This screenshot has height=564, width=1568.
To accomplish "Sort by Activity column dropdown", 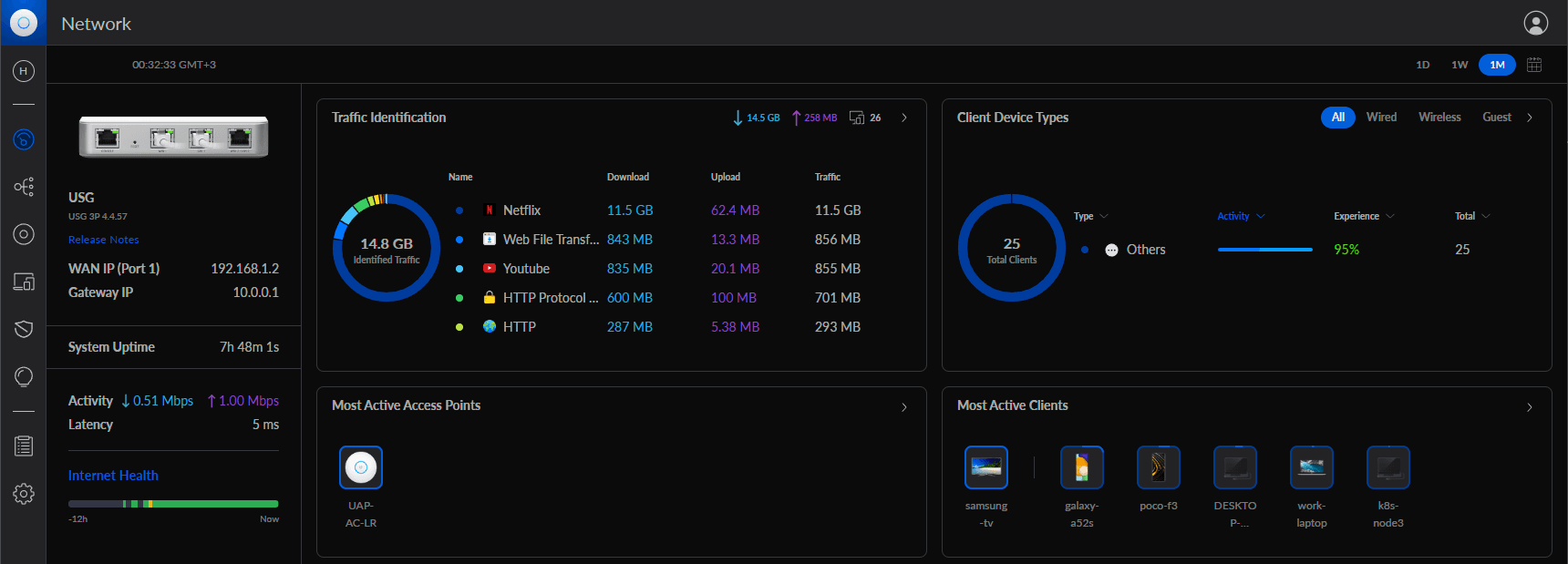I will tap(1241, 216).
